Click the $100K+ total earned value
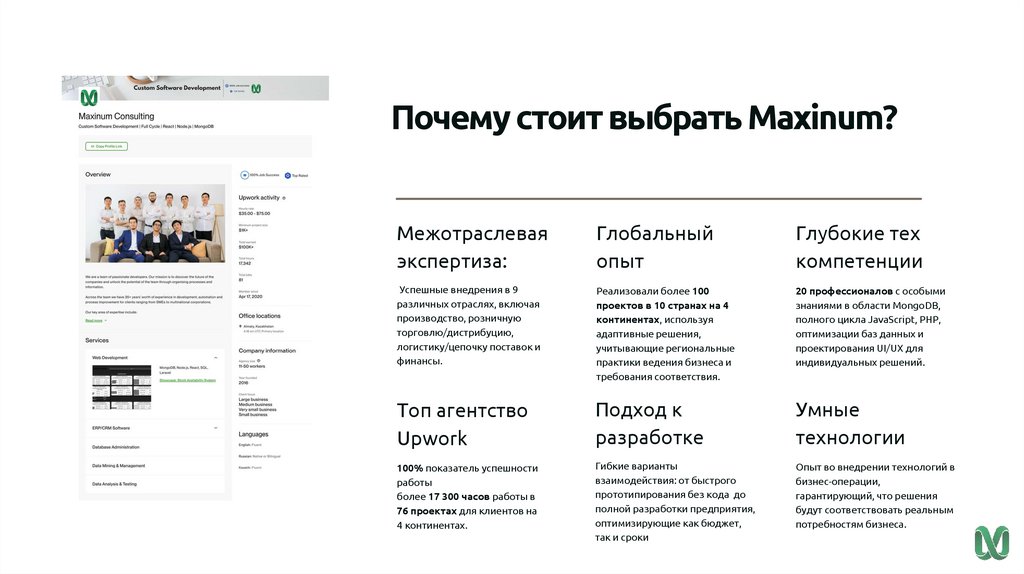This screenshot has height=574, width=1024. coord(246,247)
